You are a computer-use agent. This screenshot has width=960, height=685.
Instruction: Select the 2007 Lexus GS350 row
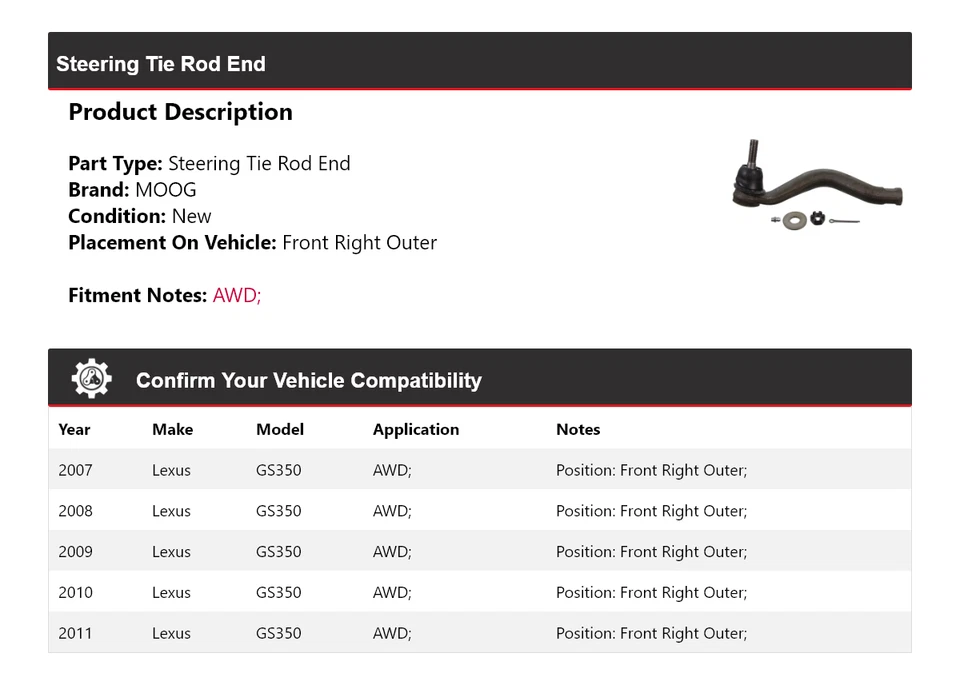tap(480, 470)
